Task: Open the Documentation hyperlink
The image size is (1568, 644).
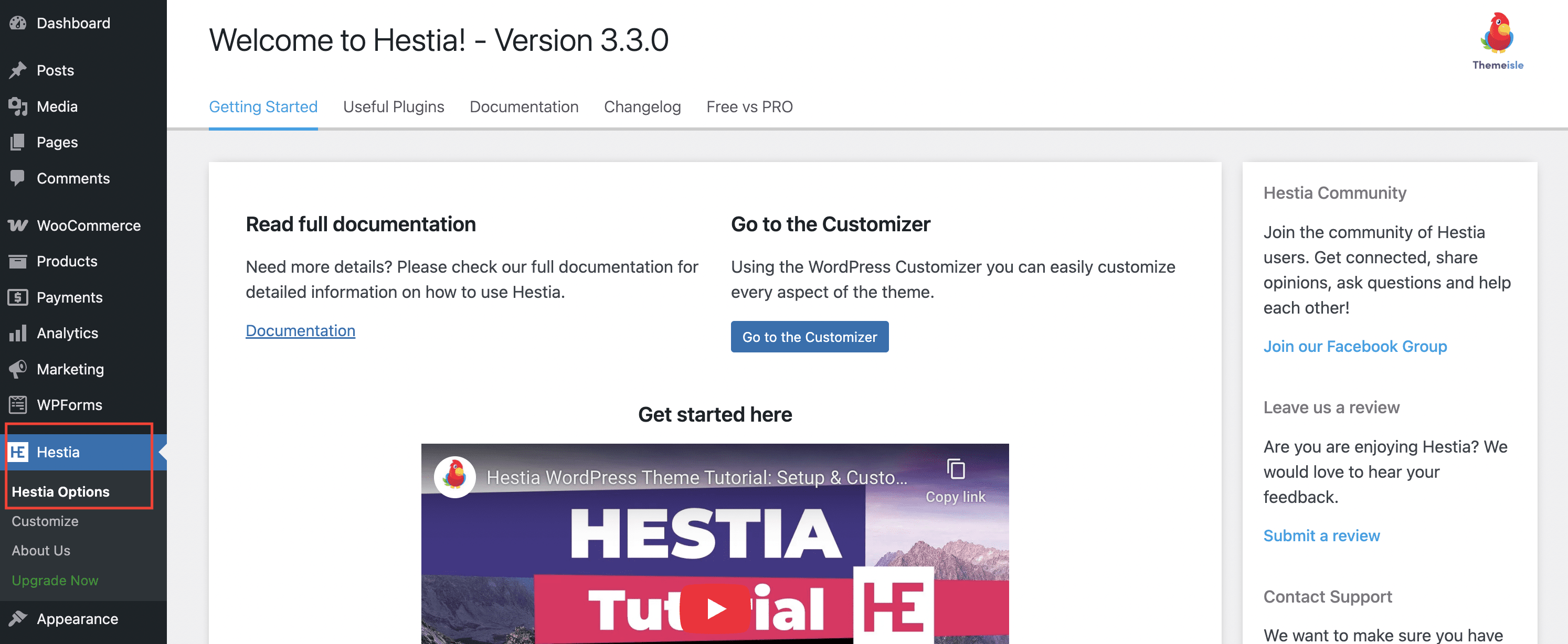Action: [x=300, y=331]
